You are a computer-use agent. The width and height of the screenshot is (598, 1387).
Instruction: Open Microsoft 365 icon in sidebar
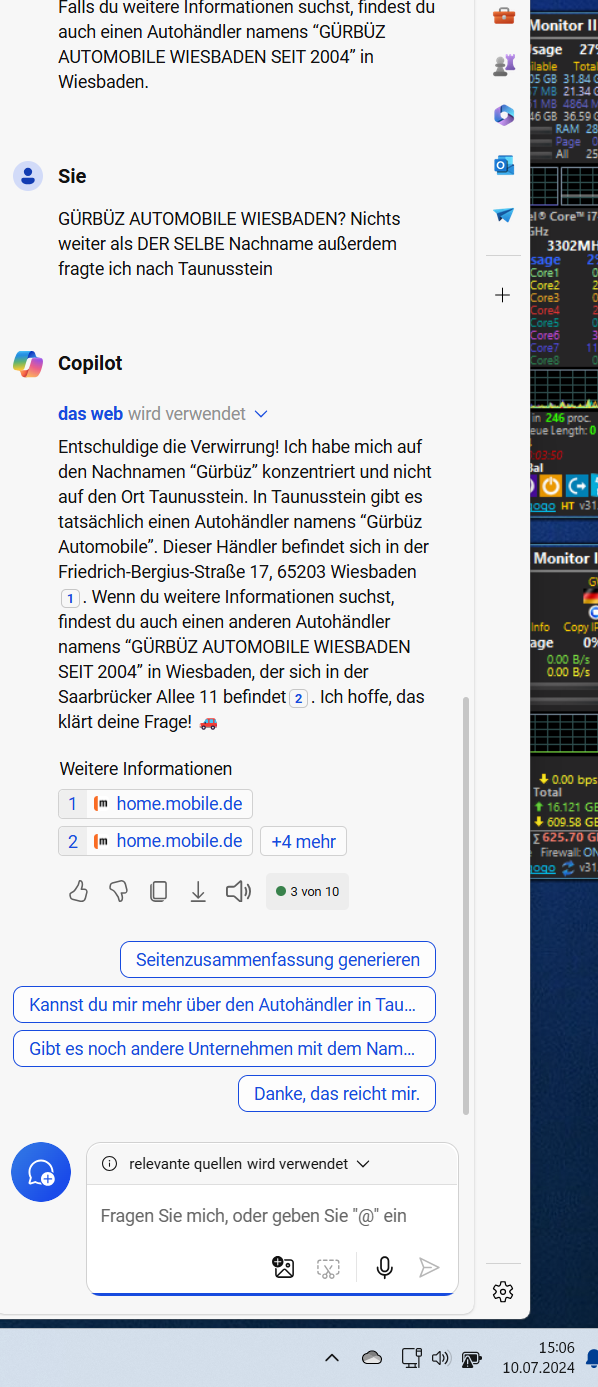(503, 115)
